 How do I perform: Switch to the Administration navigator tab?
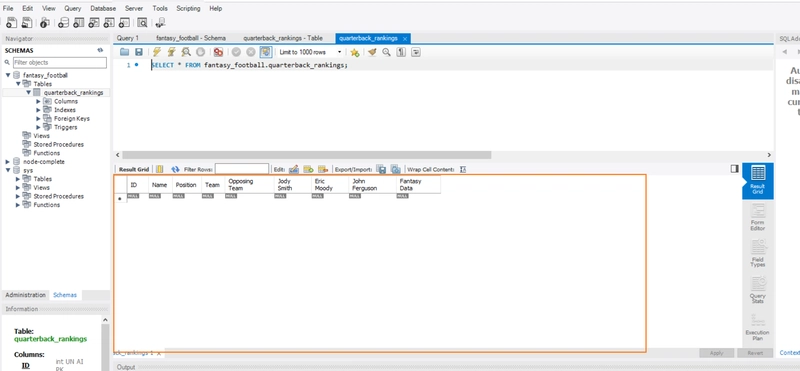point(26,295)
